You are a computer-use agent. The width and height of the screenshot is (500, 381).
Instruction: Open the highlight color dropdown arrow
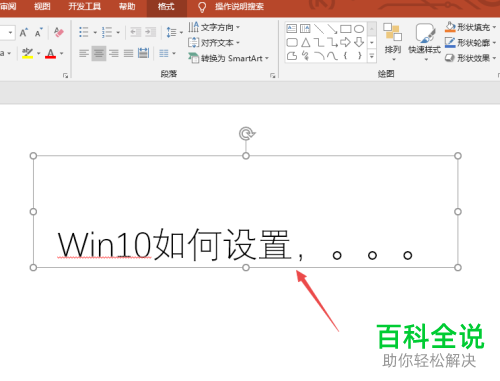(39, 53)
